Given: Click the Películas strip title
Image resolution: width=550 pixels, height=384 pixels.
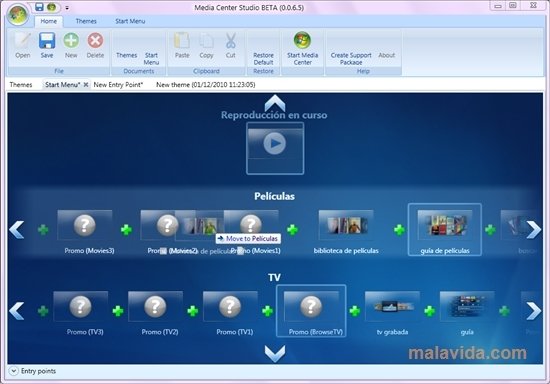Looking at the screenshot, I should click(274, 196).
